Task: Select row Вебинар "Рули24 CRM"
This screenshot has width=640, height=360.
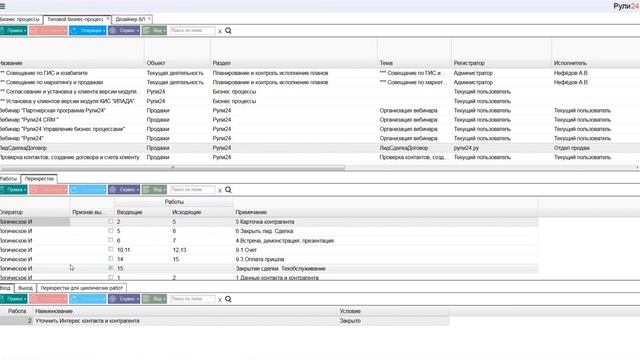Action: [x=320, y=120]
